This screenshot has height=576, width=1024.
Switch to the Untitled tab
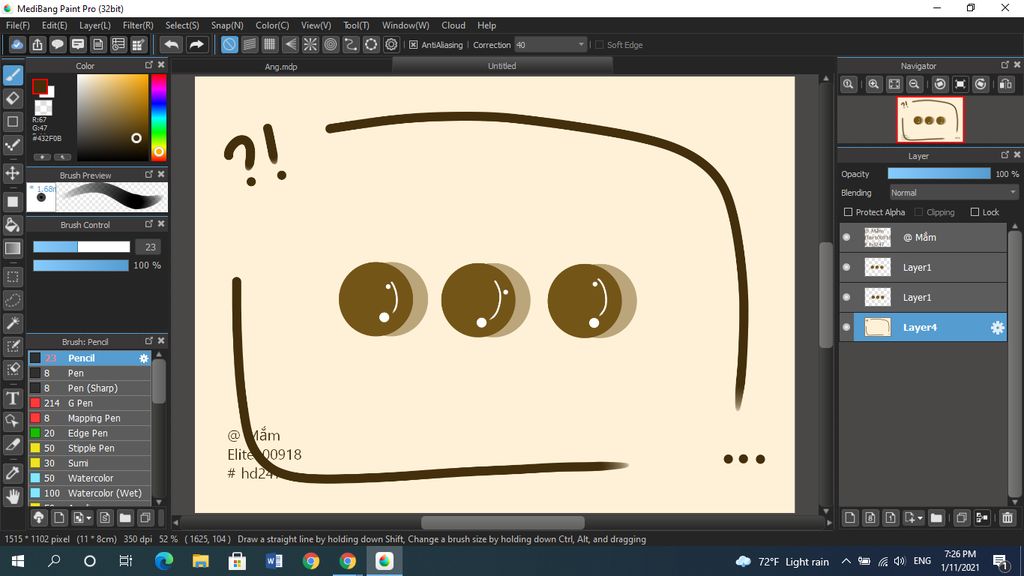pyautogui.click(x=502, y=65)
